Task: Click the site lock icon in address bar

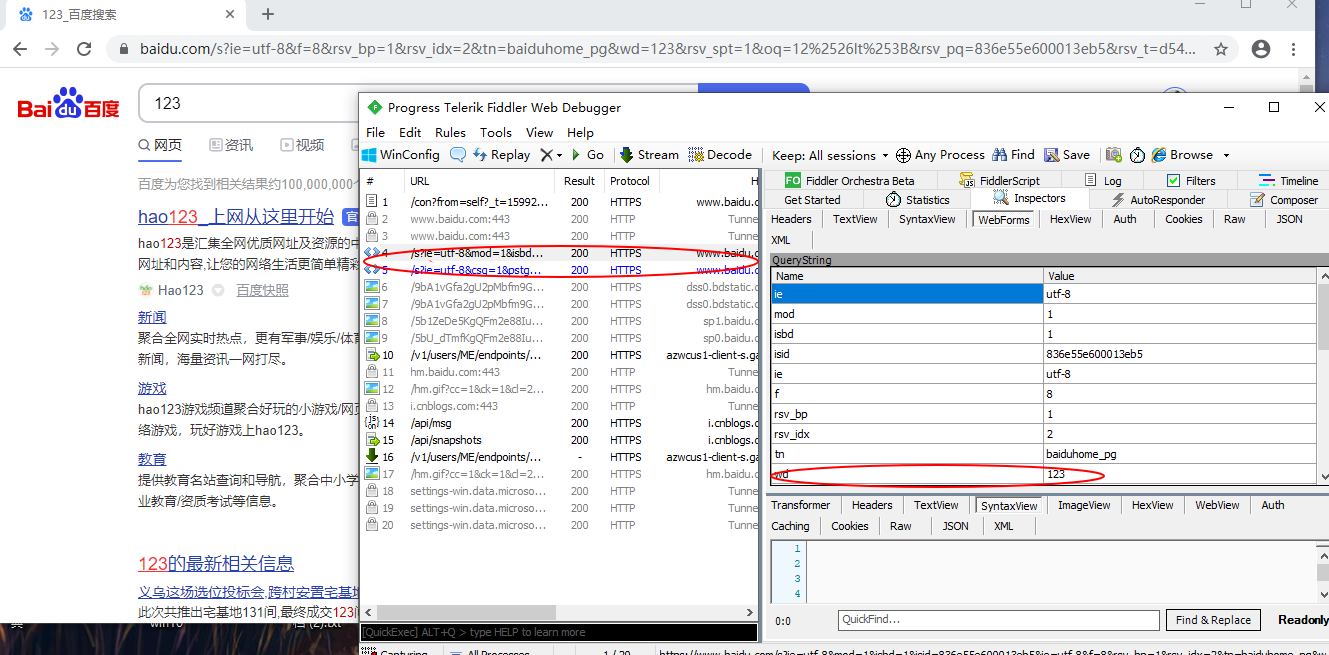Action: pyautogui.click(x=124, y=49)
